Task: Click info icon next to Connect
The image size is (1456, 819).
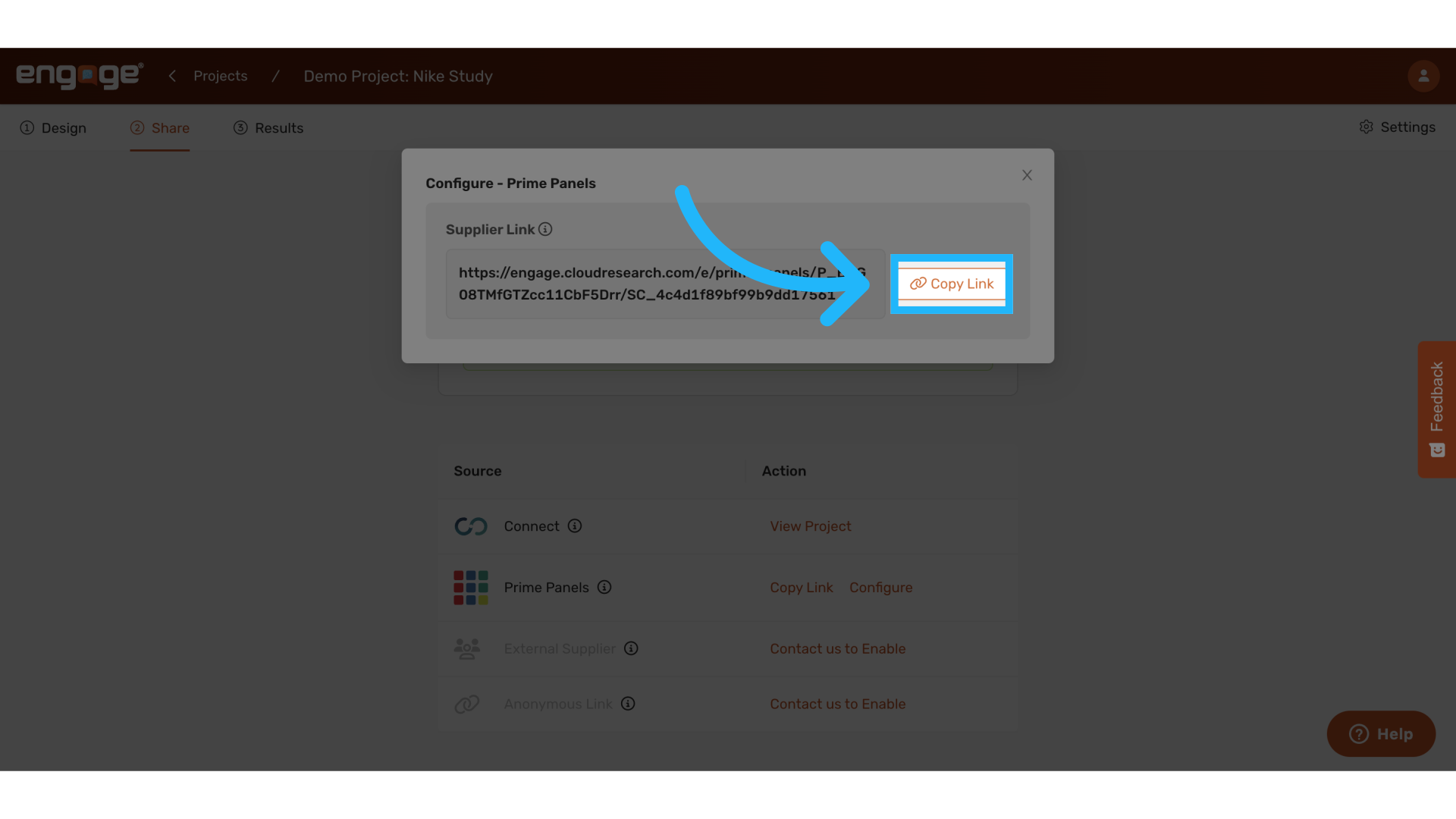Action: click(575, 526)
